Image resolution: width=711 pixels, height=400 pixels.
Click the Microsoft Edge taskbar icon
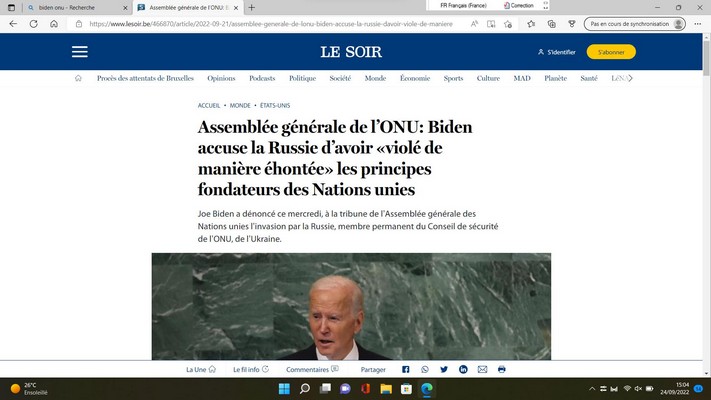427,389
